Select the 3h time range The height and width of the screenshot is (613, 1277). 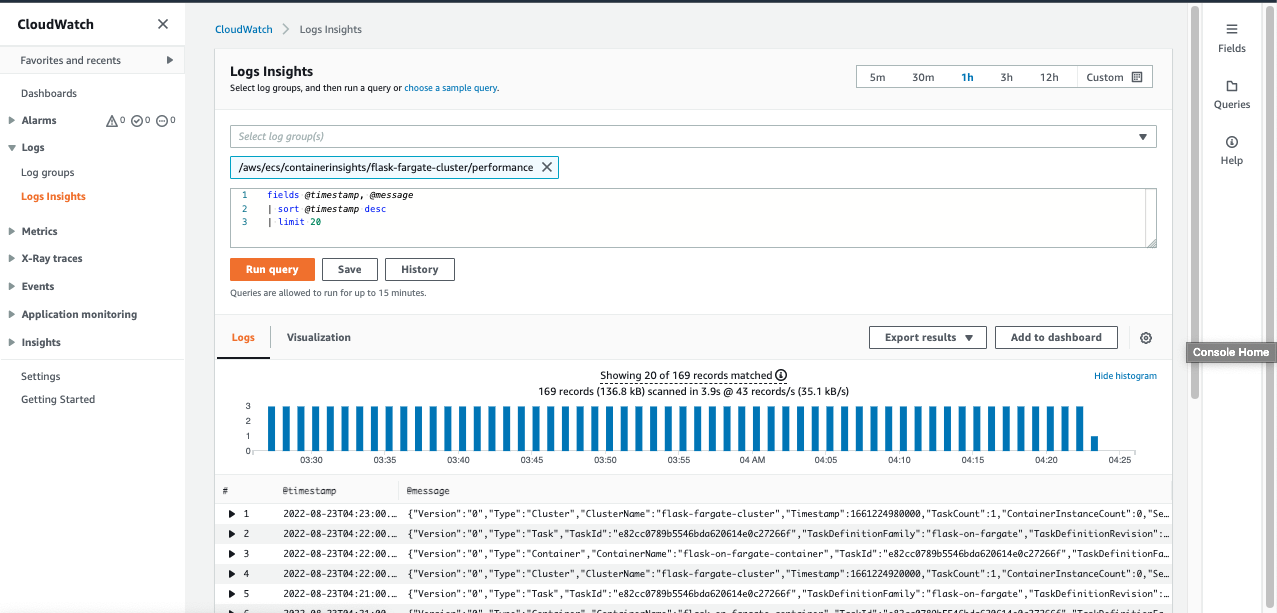coord(1006,77)
